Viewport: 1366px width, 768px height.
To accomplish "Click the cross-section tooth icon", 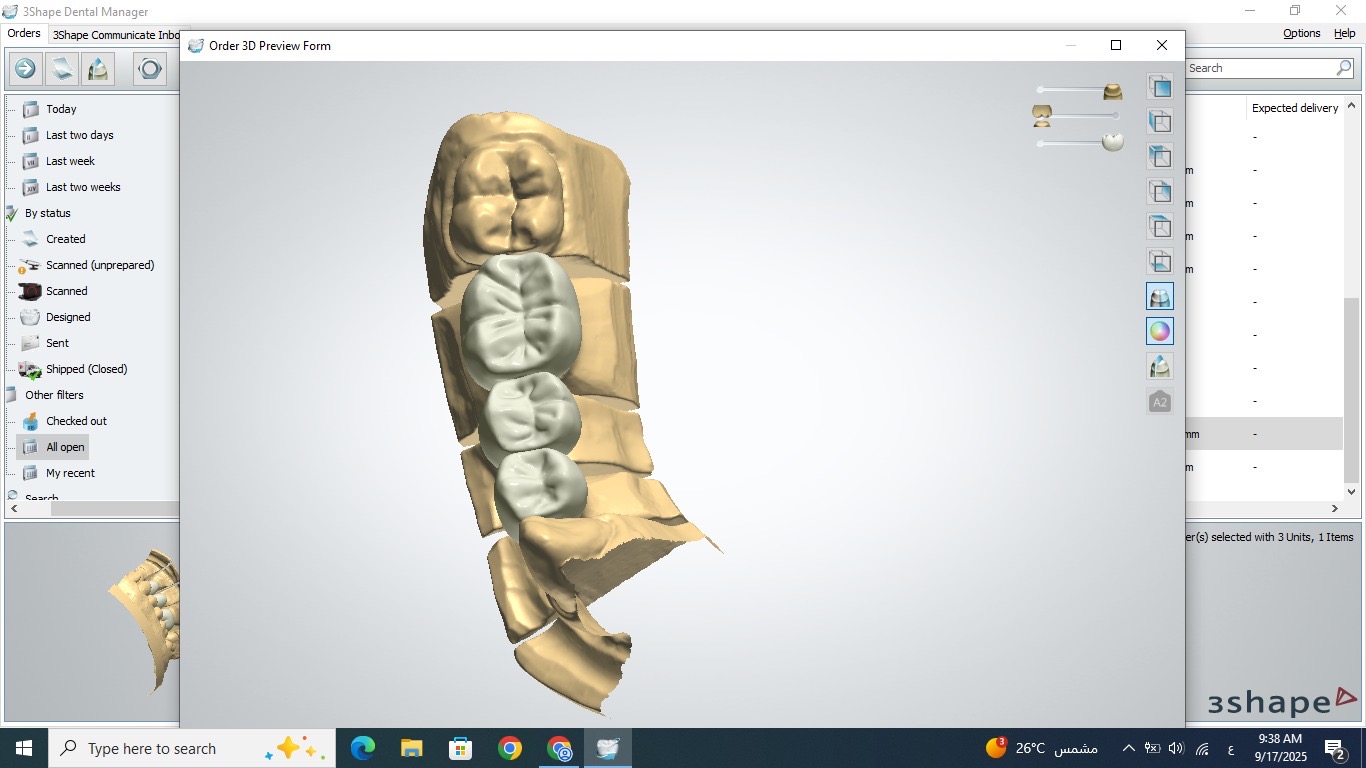I will pyautogui.click(x=1160, y=367).
